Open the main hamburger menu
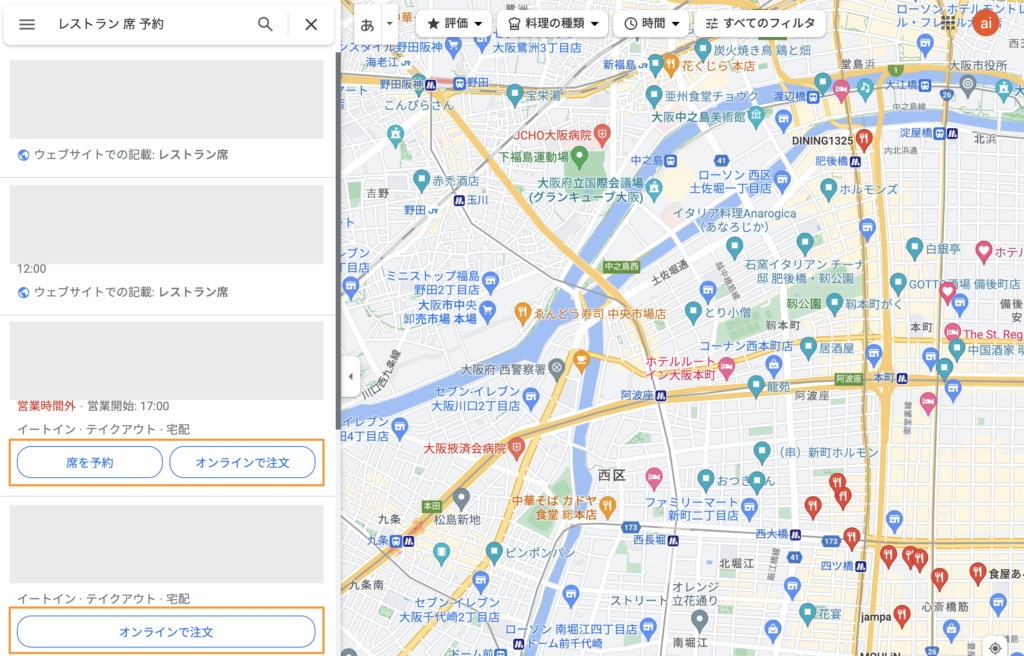Screen dimensions: 1024x656 tap(27, 24)
